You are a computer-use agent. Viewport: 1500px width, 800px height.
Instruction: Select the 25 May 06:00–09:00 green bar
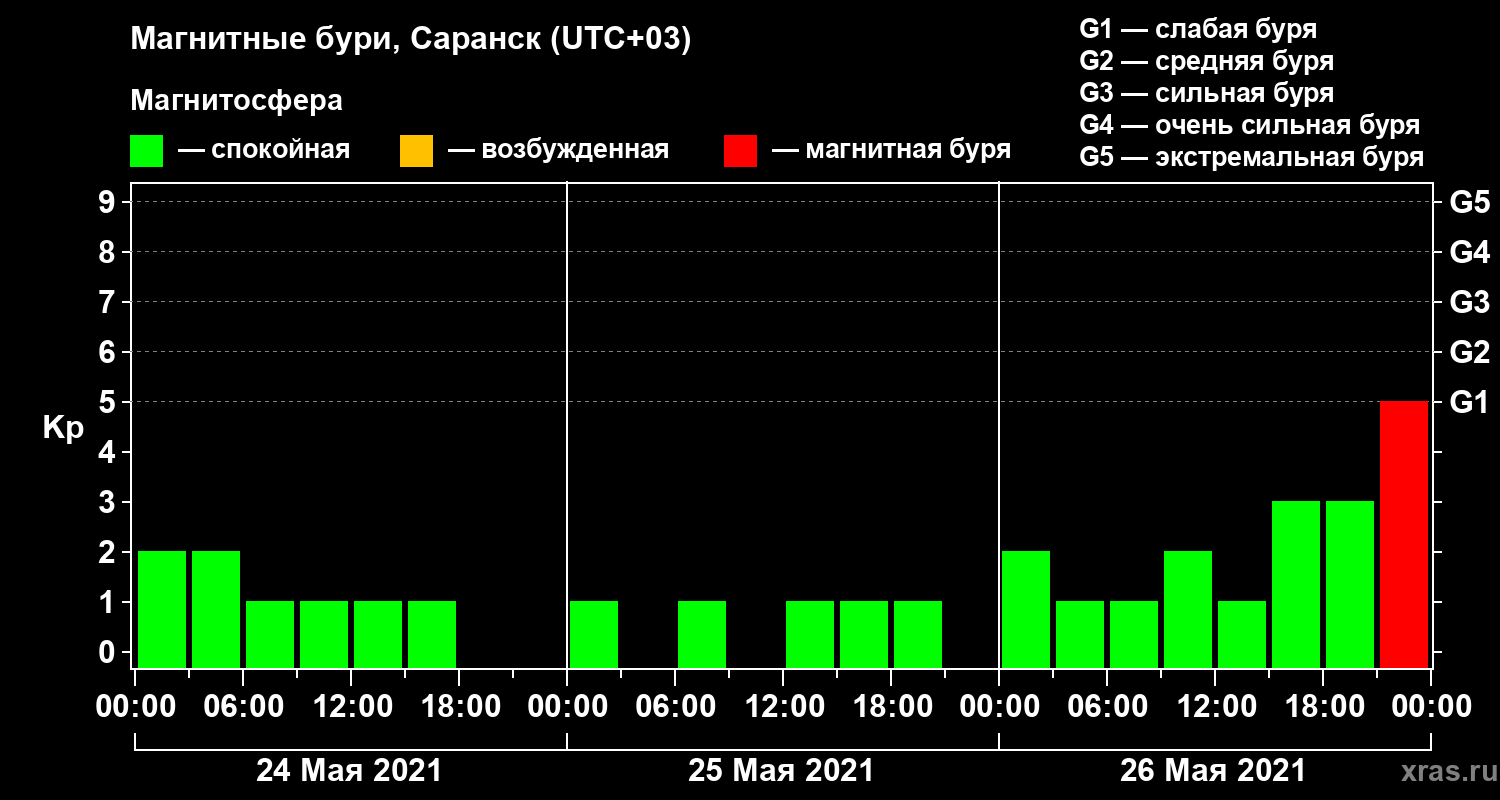tap(702, 635)
